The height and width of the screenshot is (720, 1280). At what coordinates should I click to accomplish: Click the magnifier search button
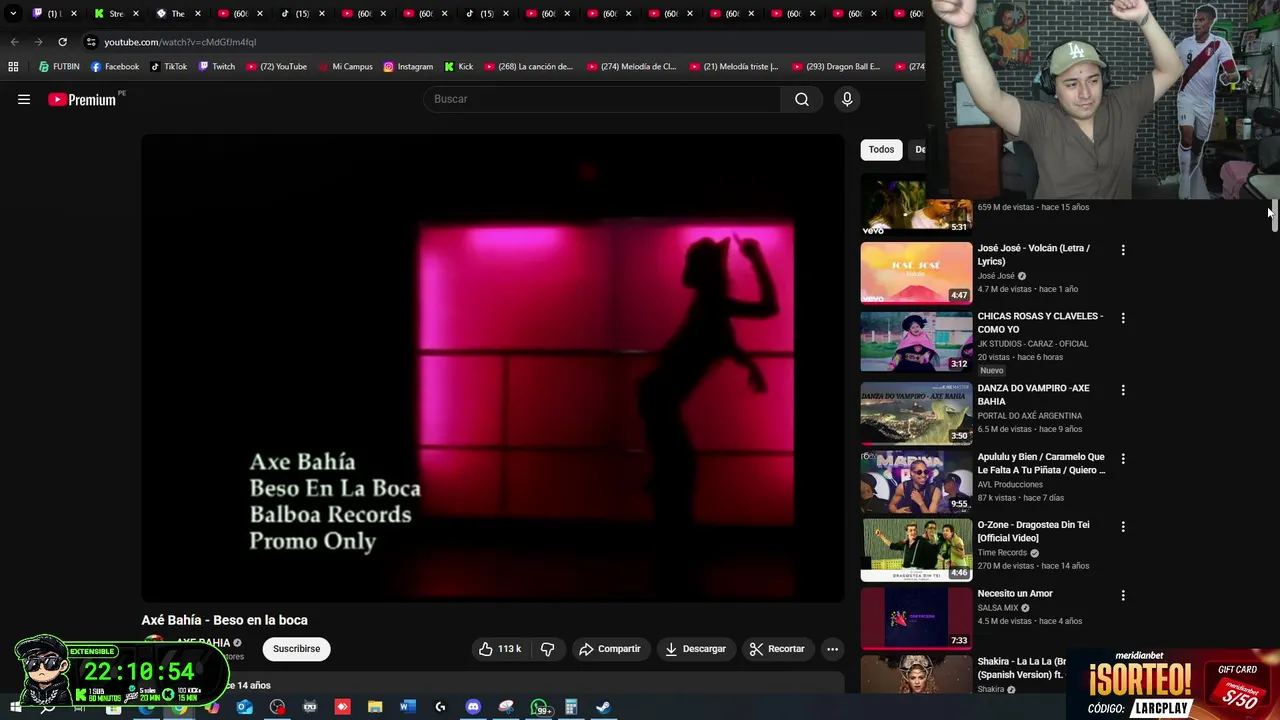click(802, 99)
